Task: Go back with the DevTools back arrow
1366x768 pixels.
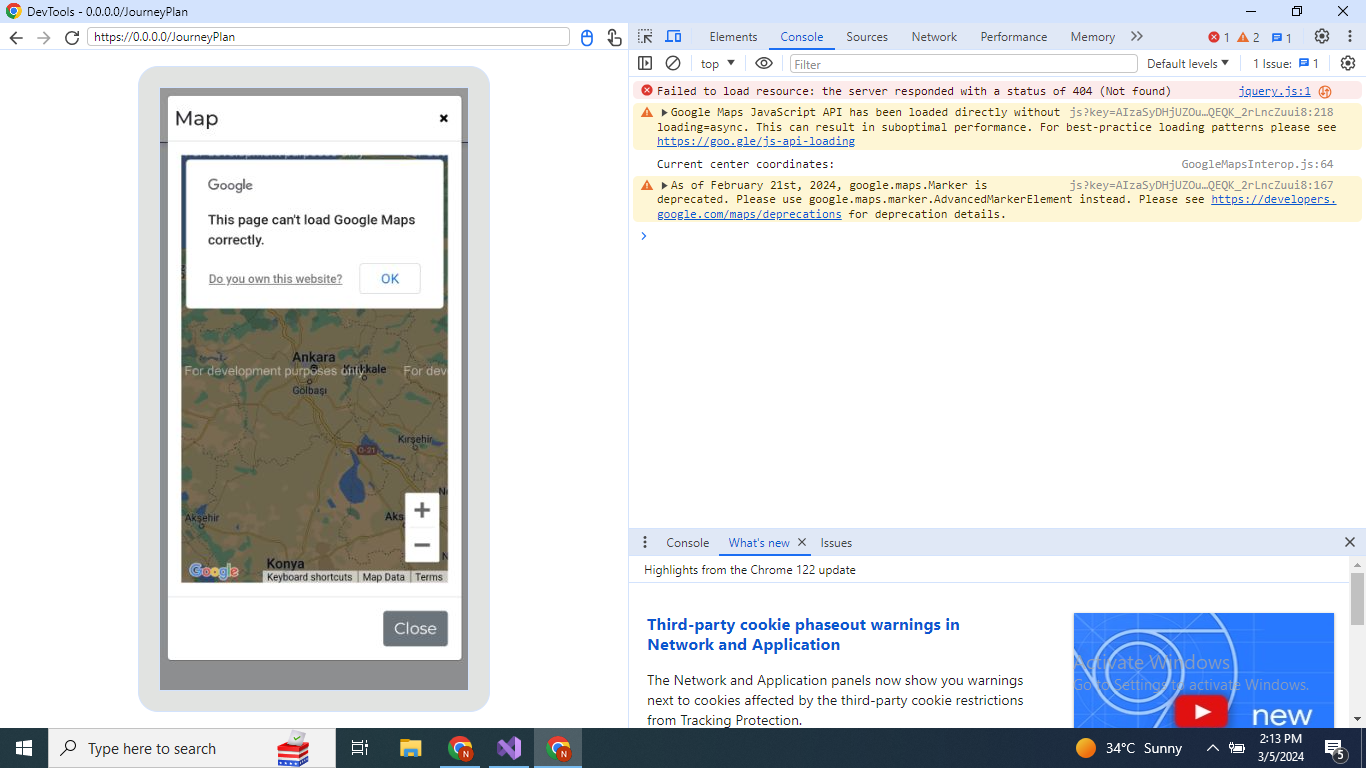Action: tap(16, 37)
